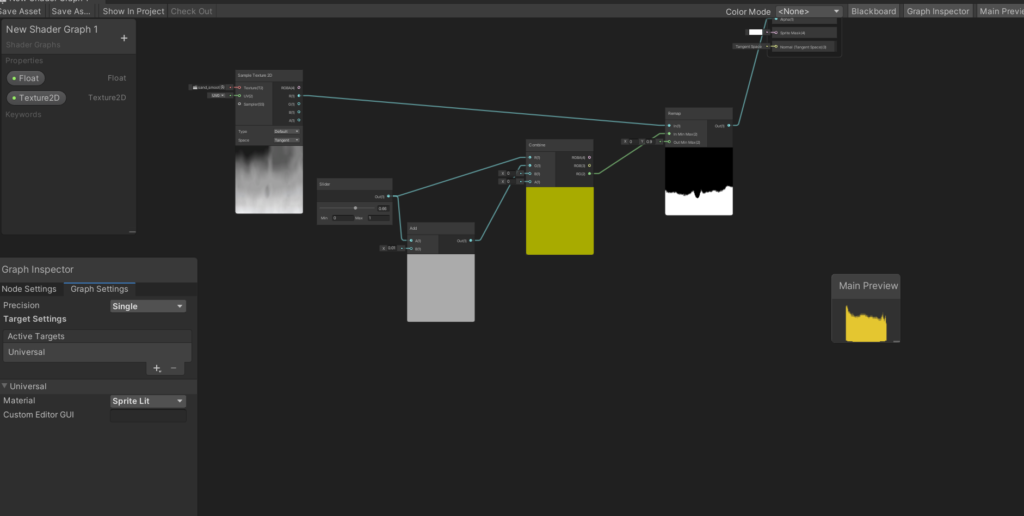Open the Color Mode dropdown
The height and width of the screenshot is (516, 1024).
tap(808, 11)
